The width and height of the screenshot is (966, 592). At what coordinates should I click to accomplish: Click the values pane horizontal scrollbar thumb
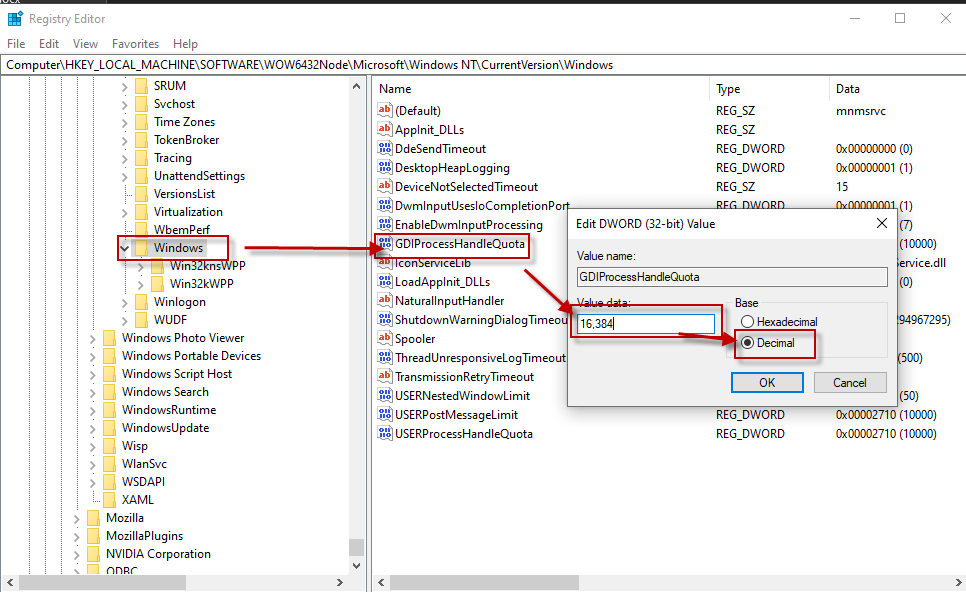484,582
